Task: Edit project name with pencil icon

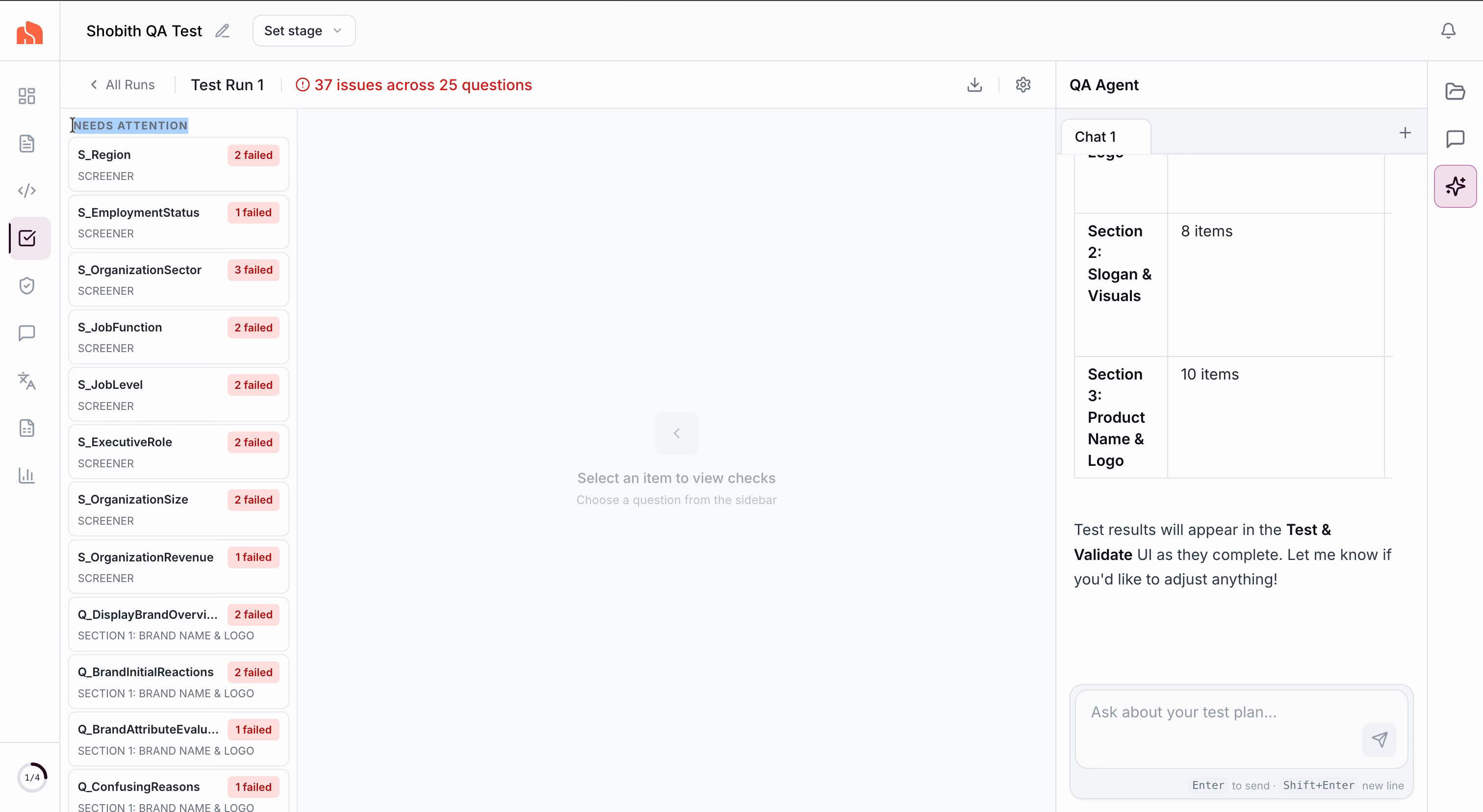Action: tap(222, 31)
